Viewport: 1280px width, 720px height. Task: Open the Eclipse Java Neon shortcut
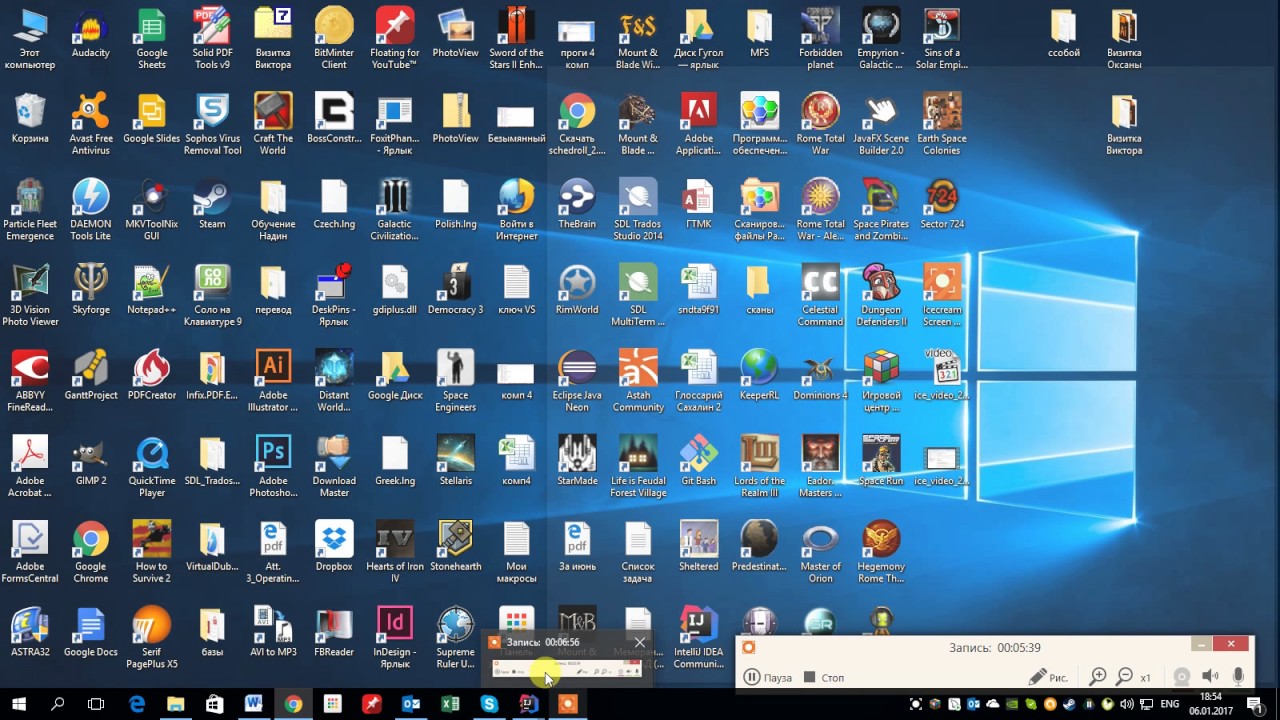577,382
